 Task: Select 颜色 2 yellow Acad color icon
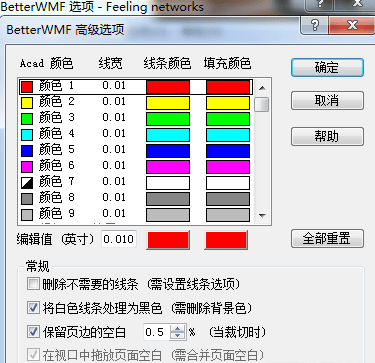pyautogui.click(x=27, y=103)
